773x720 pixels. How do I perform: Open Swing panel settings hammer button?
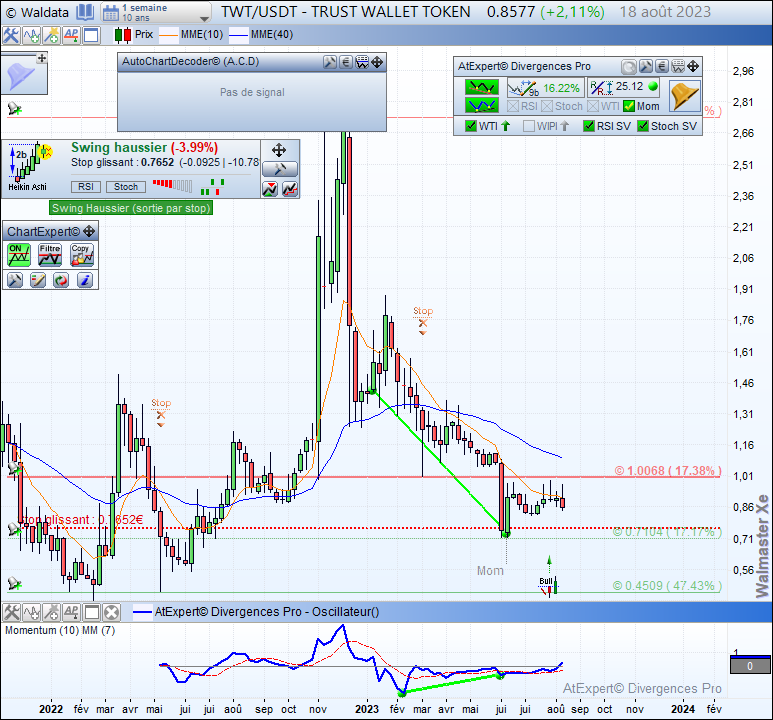280,169
